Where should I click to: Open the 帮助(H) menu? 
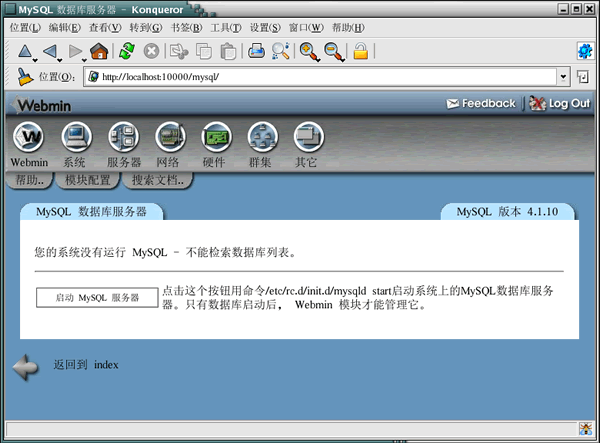pyautogui.click(x=348, y=28)
